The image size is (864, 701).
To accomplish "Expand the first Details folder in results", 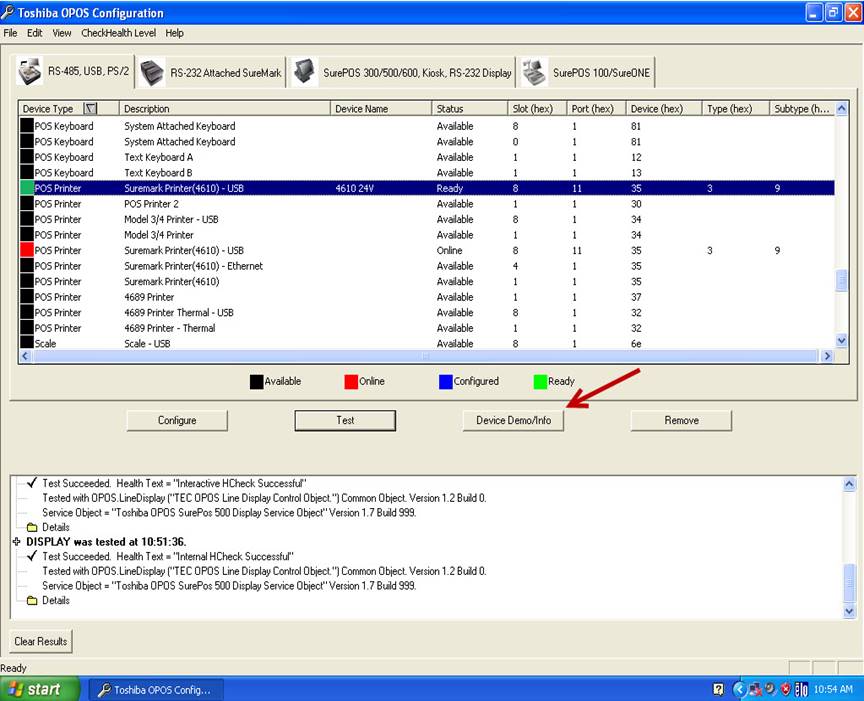I will (32, 527).
